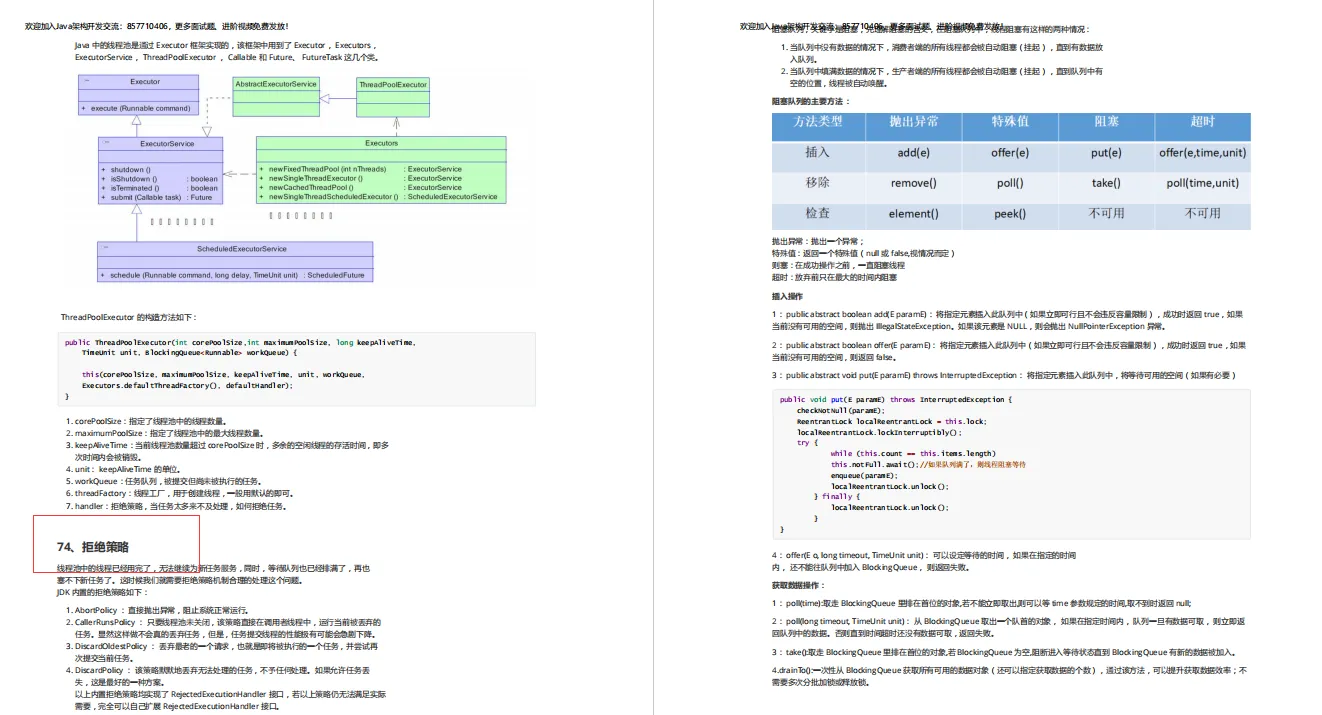Click list item '3. keepAliveTime' description

pos(227,451)
